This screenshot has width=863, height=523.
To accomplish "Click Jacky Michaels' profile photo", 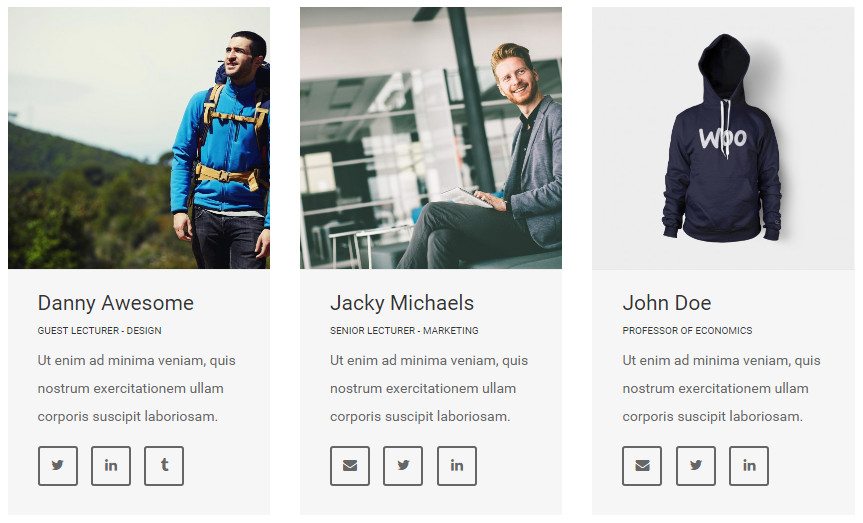I will (x=431, y=138).
